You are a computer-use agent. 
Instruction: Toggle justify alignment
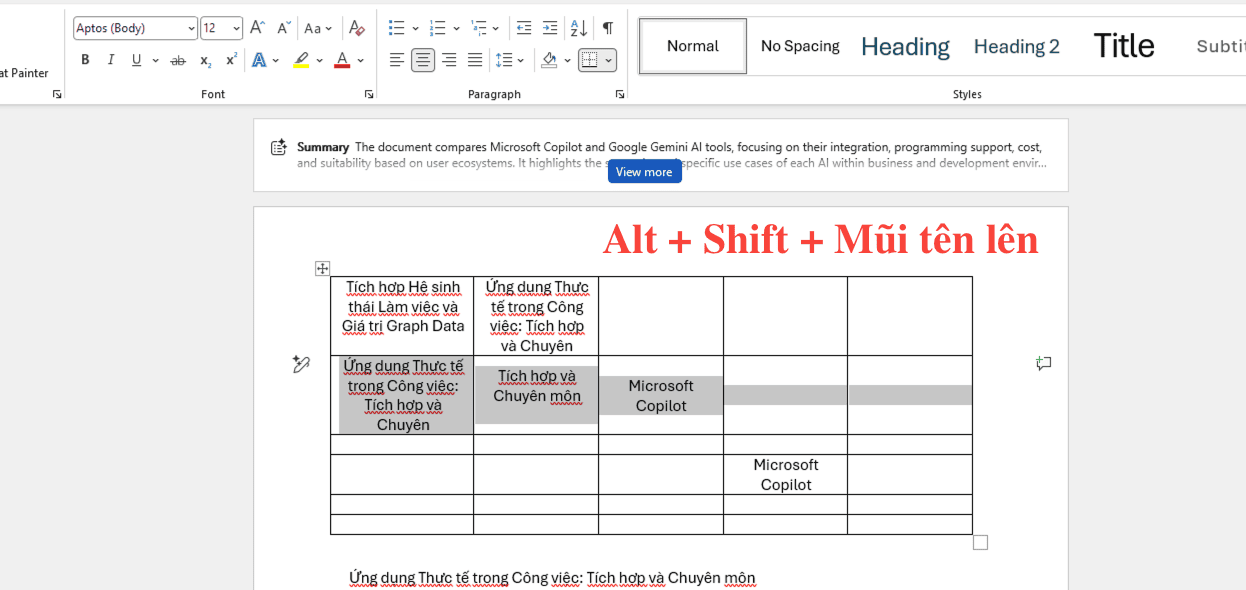[475, 60]
